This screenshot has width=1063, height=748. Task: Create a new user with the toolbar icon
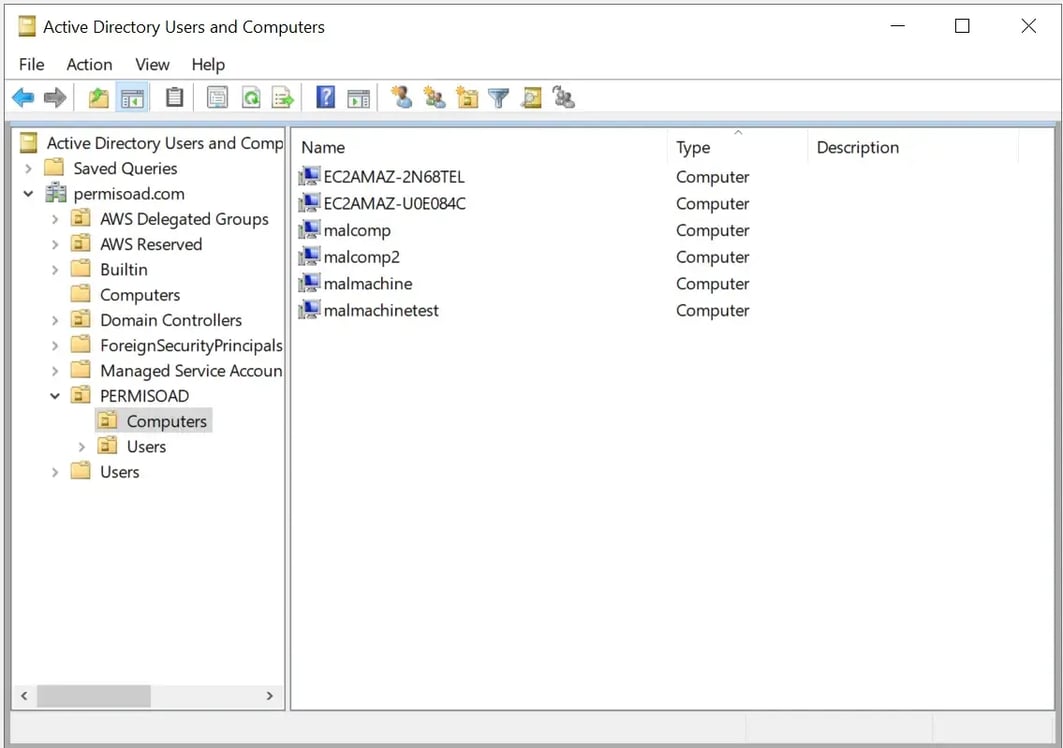click(402, 98)
